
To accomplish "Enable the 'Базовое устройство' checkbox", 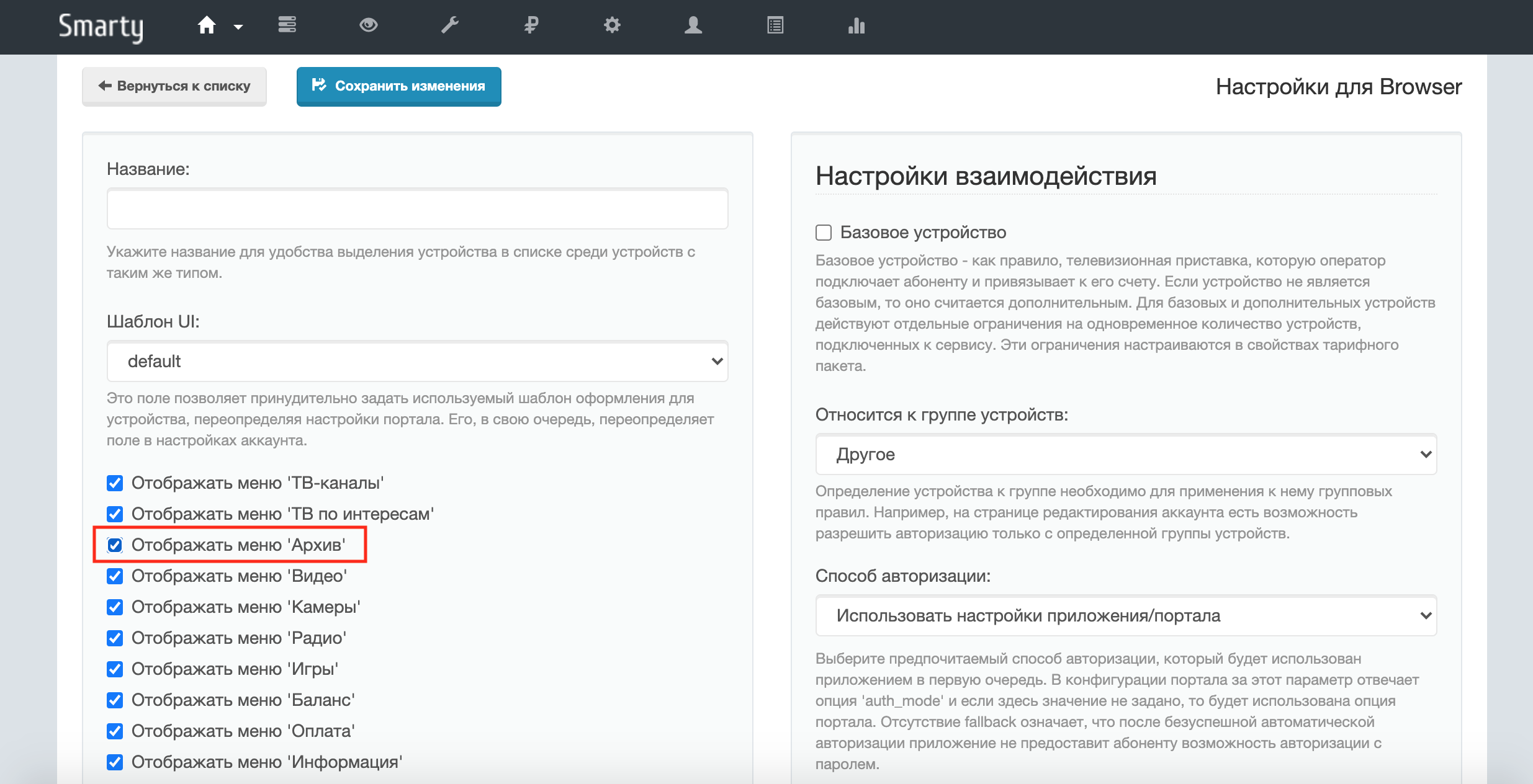I will point(824,233).
